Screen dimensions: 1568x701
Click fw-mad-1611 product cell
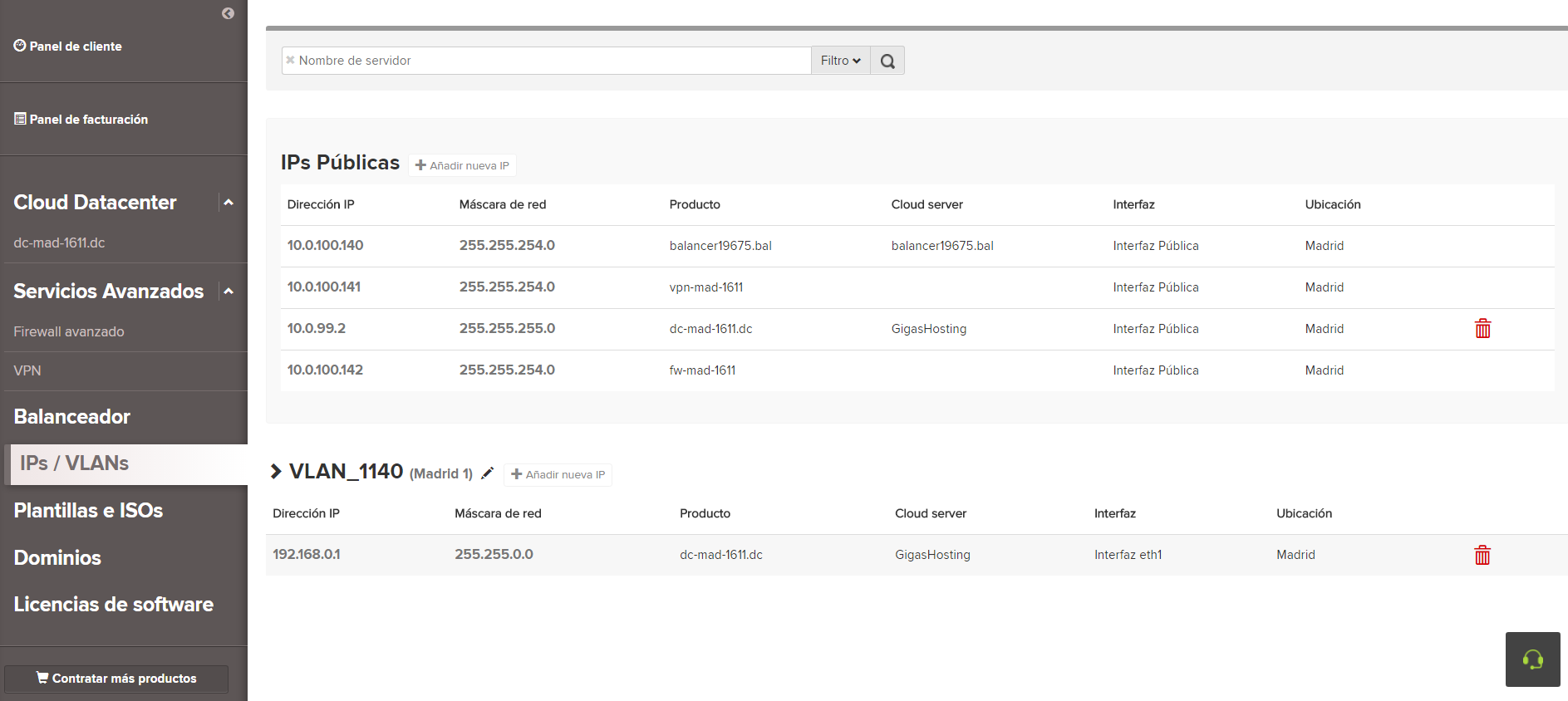pyautogui.click(x=702, y=370)
